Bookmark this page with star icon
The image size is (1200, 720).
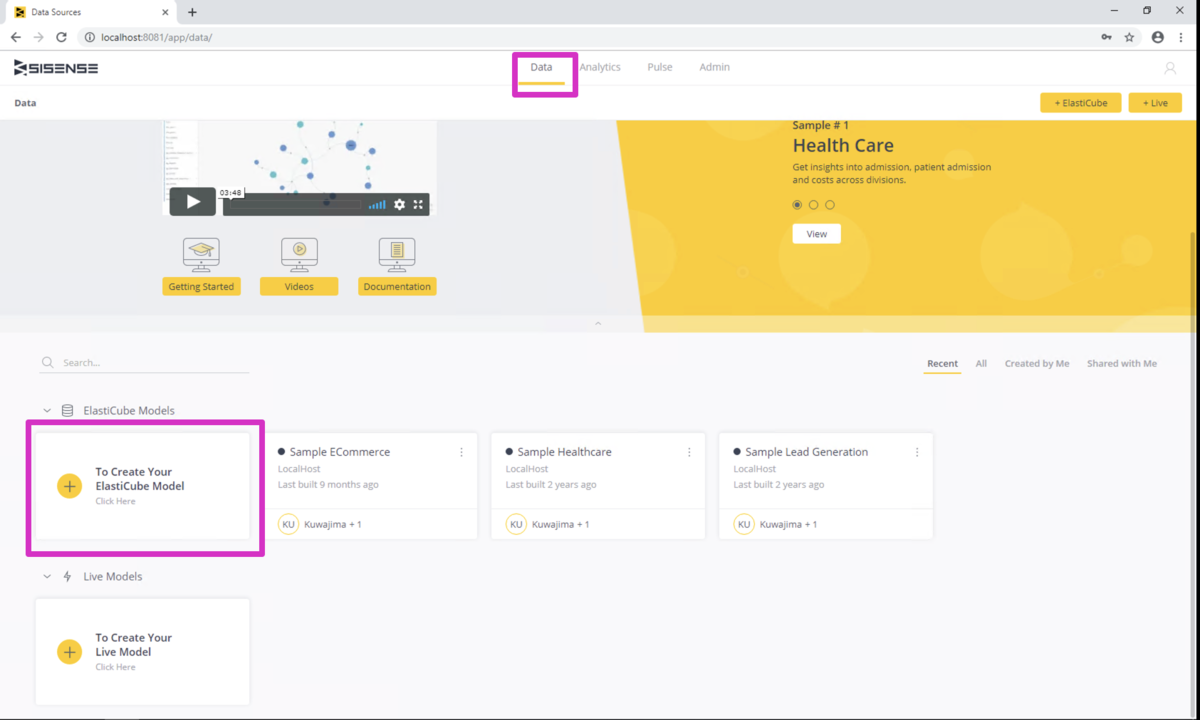(x=1129, y=37)
